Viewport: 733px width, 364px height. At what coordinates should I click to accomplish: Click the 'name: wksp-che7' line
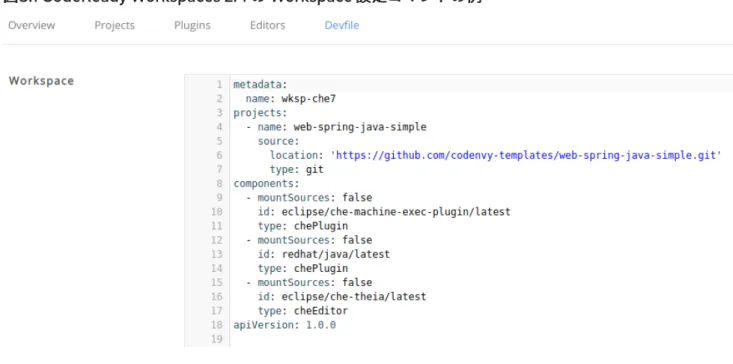[x=290, y=99]
